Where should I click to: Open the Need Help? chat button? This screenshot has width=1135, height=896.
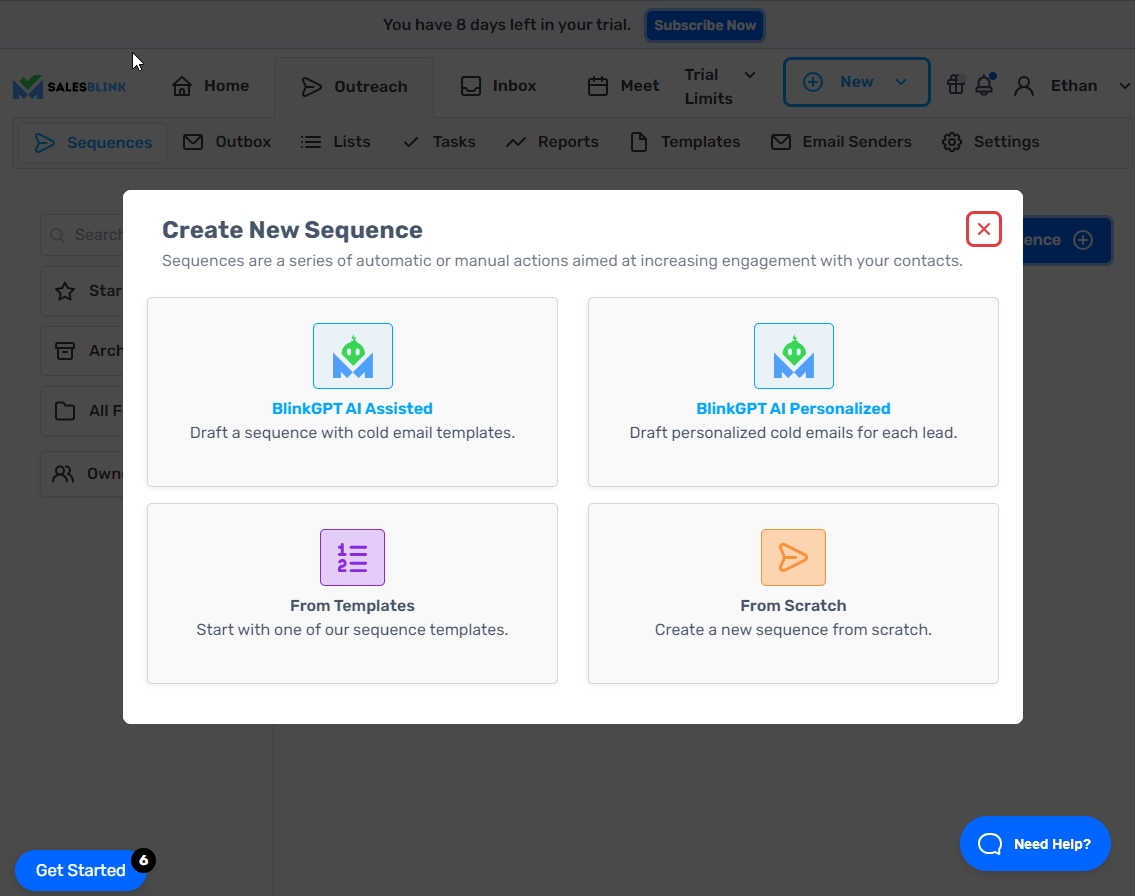pyautogui.click(x=1035, y=843)
